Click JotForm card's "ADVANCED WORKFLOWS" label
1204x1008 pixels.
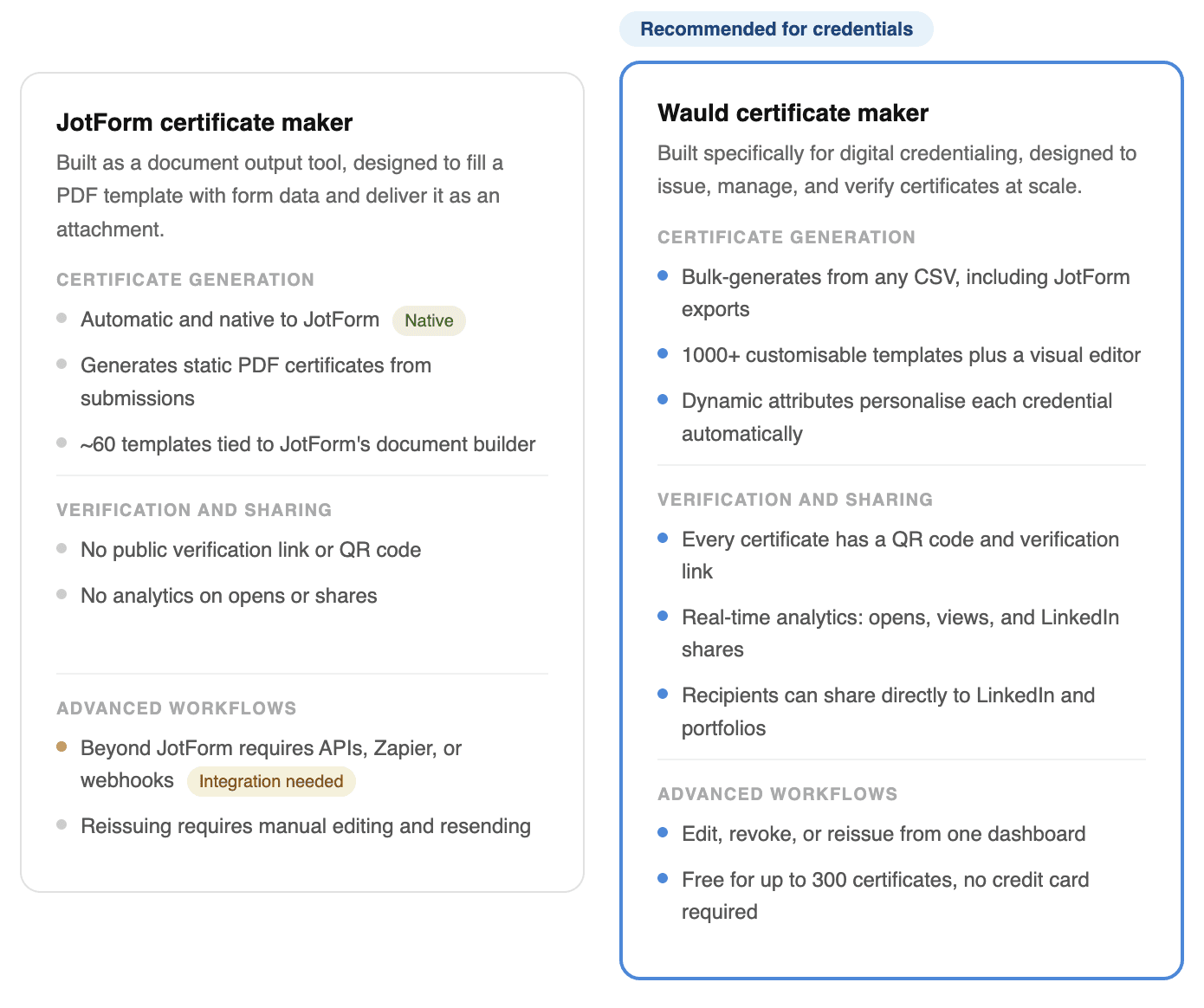(x=177, y=708)
